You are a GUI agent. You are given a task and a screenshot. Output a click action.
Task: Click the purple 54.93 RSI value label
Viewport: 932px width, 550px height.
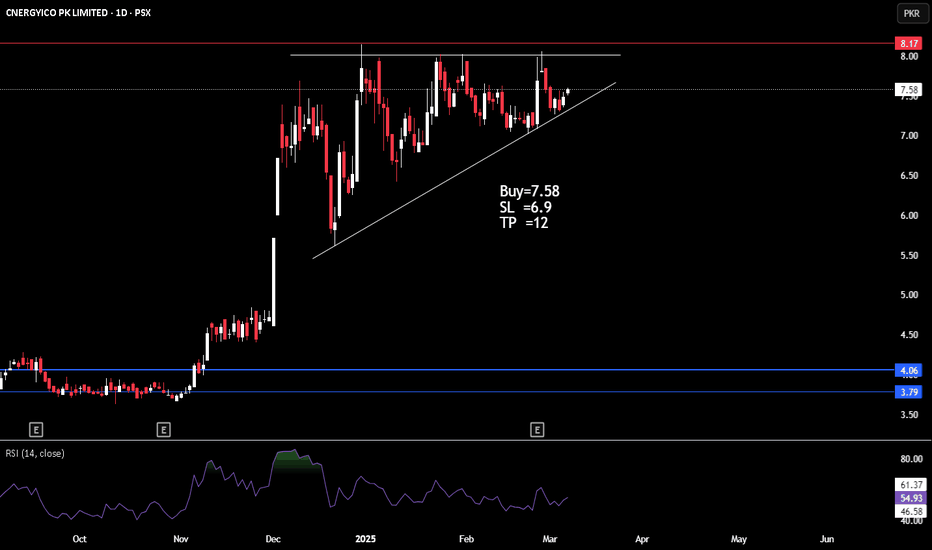coord(910,498)
